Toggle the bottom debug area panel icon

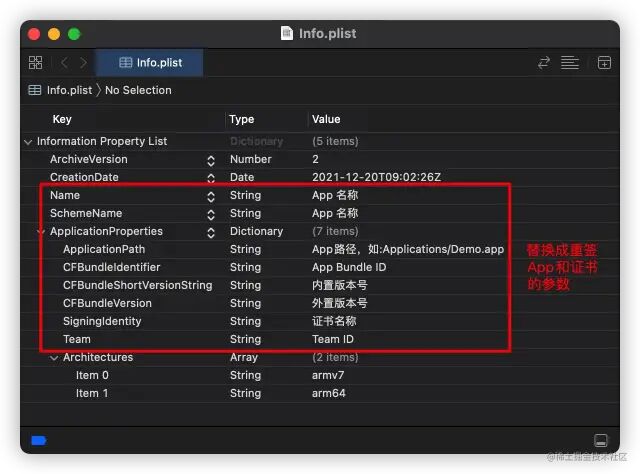coord(600,441)
